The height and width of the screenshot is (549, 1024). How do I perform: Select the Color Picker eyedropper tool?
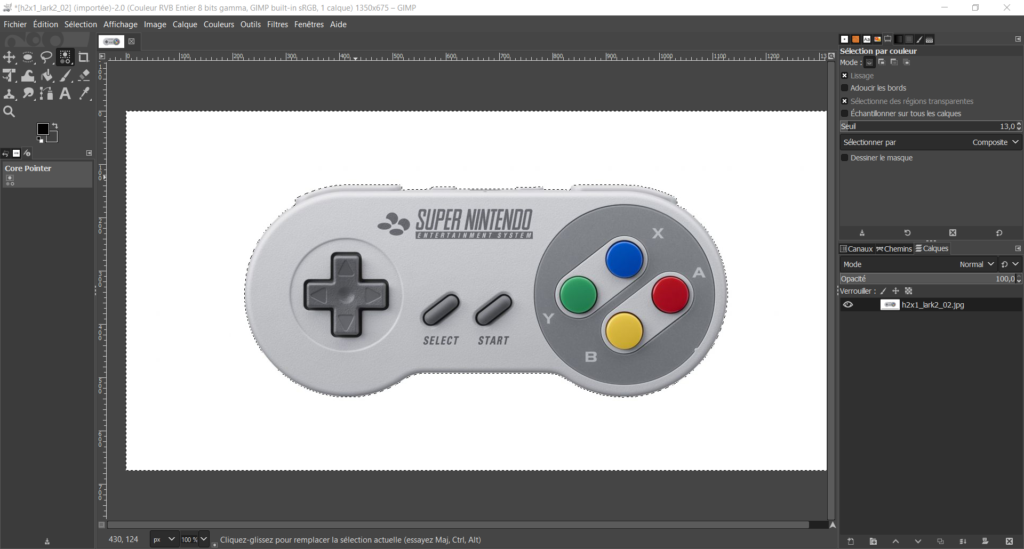click(84, 94)
